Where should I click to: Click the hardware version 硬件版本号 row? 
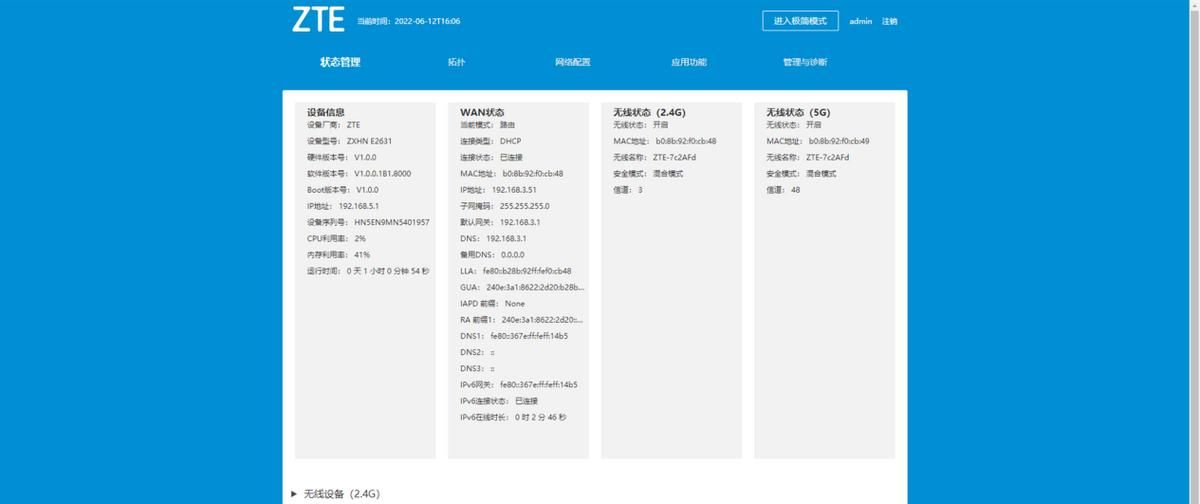[x=342, y=157]
